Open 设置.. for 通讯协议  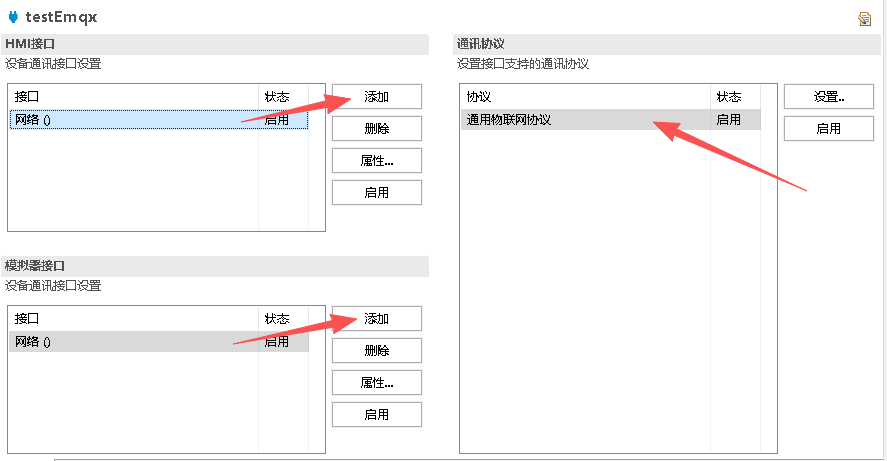click(x=829, y=97)
